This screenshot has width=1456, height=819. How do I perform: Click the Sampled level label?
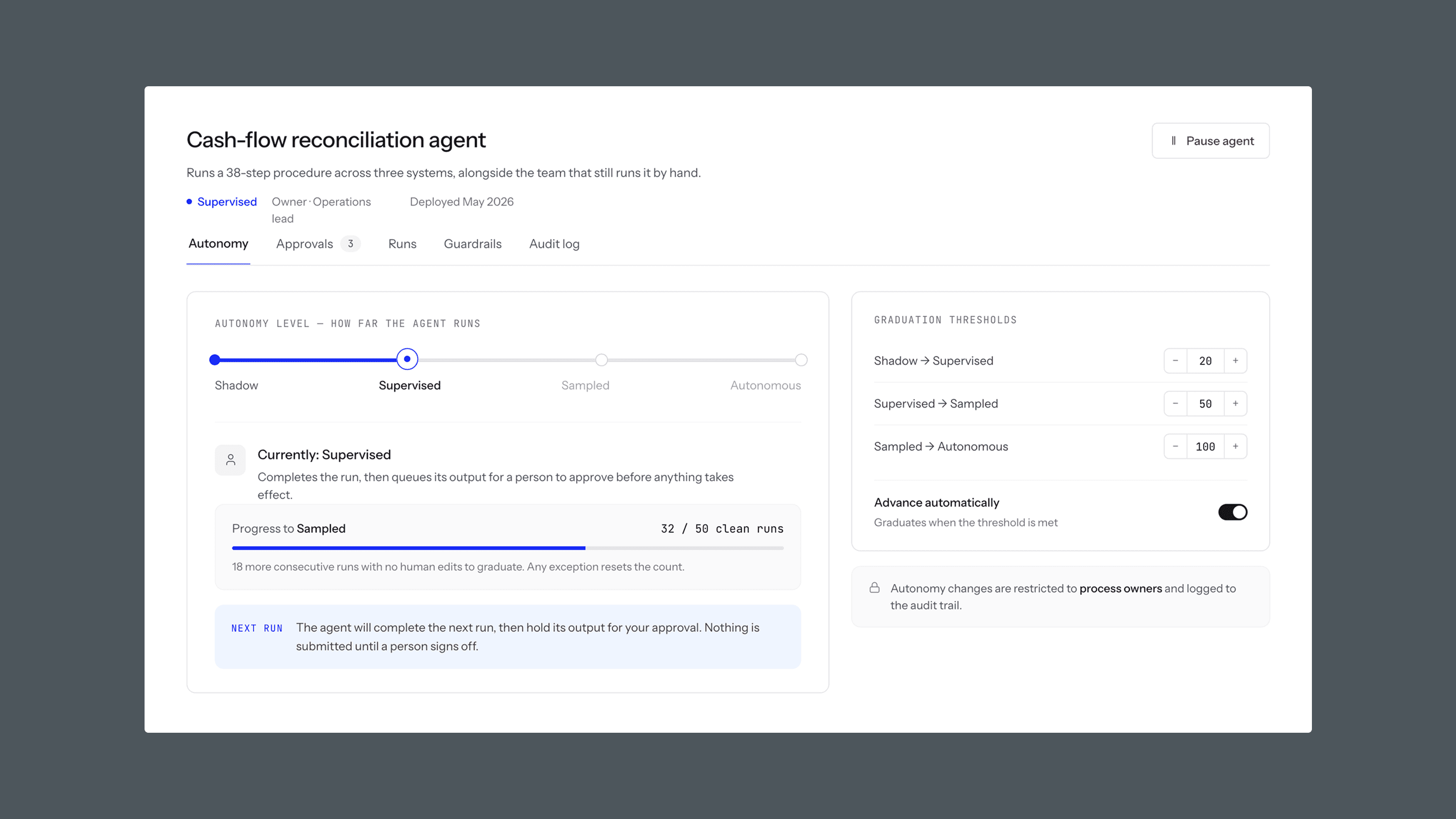585,385
